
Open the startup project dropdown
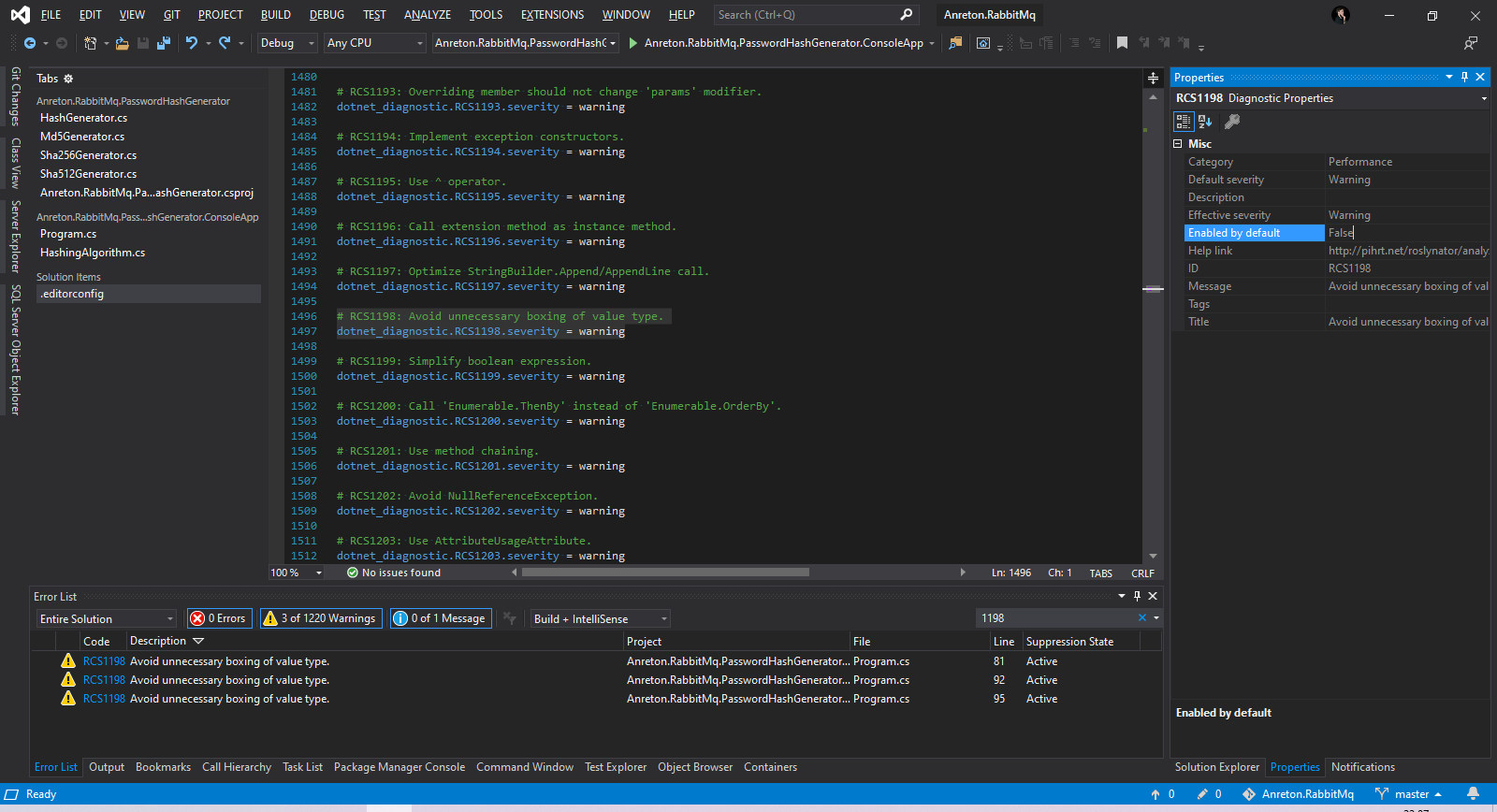pos(526,43)
